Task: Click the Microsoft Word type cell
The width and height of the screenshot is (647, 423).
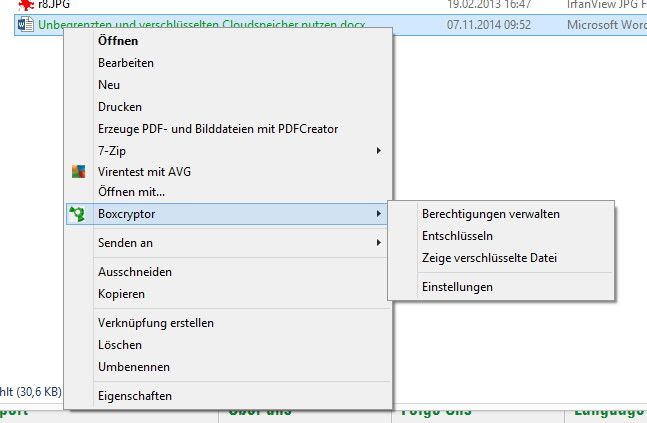Action: [607, 25]
